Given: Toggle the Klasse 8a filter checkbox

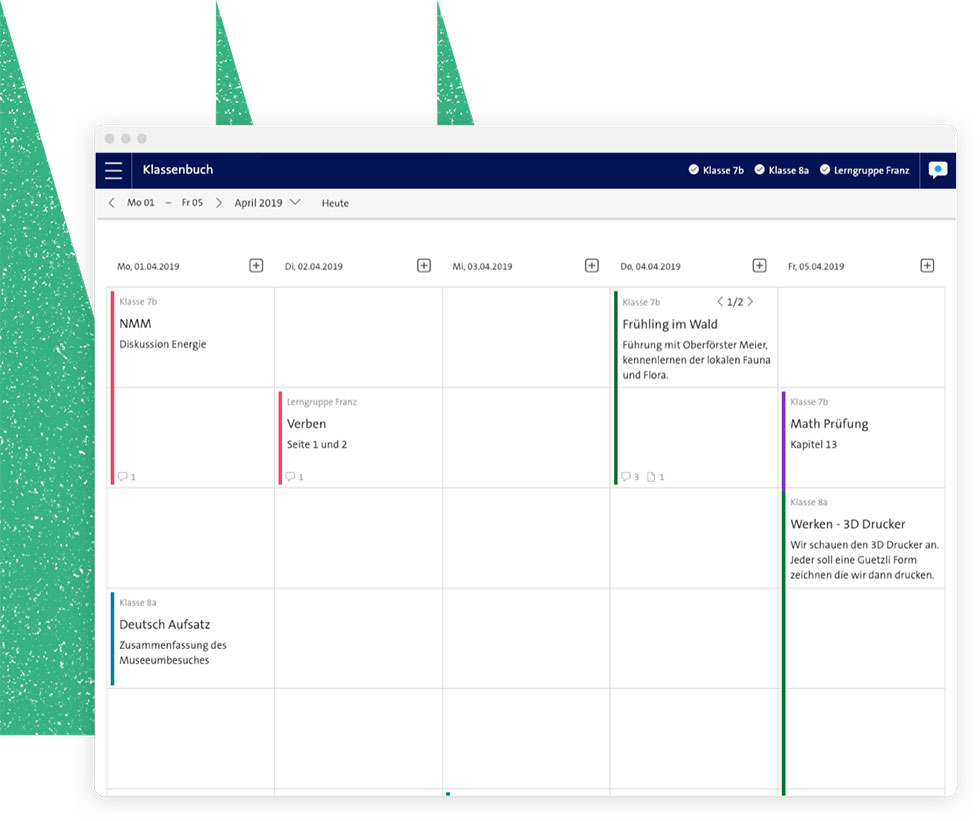Looking at the screenshot, I should pos(760,170).
